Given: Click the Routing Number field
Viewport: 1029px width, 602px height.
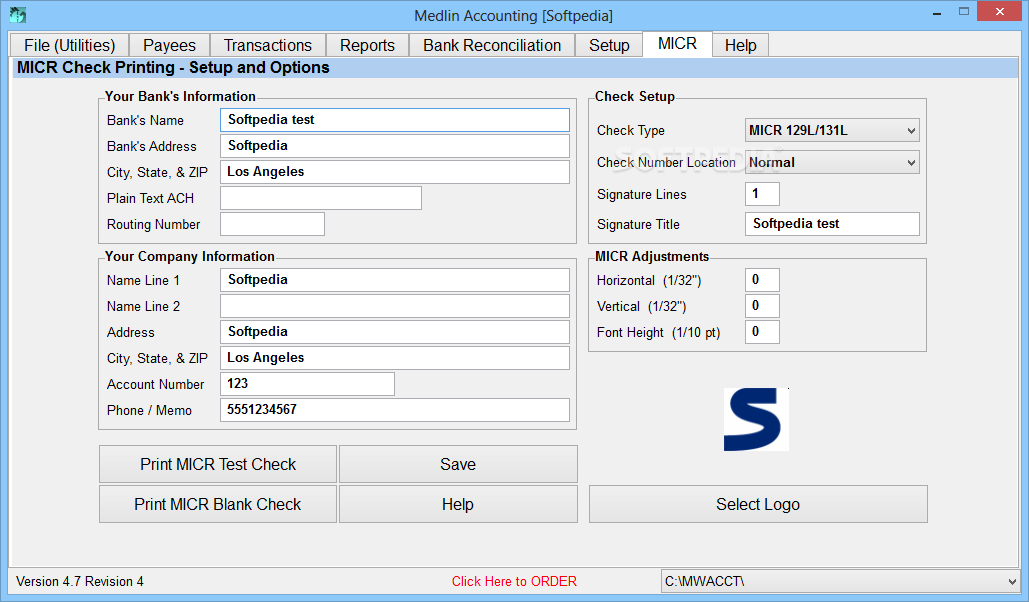Looking at the screenshot, I should pyautogui.click(x=272, y=224).
